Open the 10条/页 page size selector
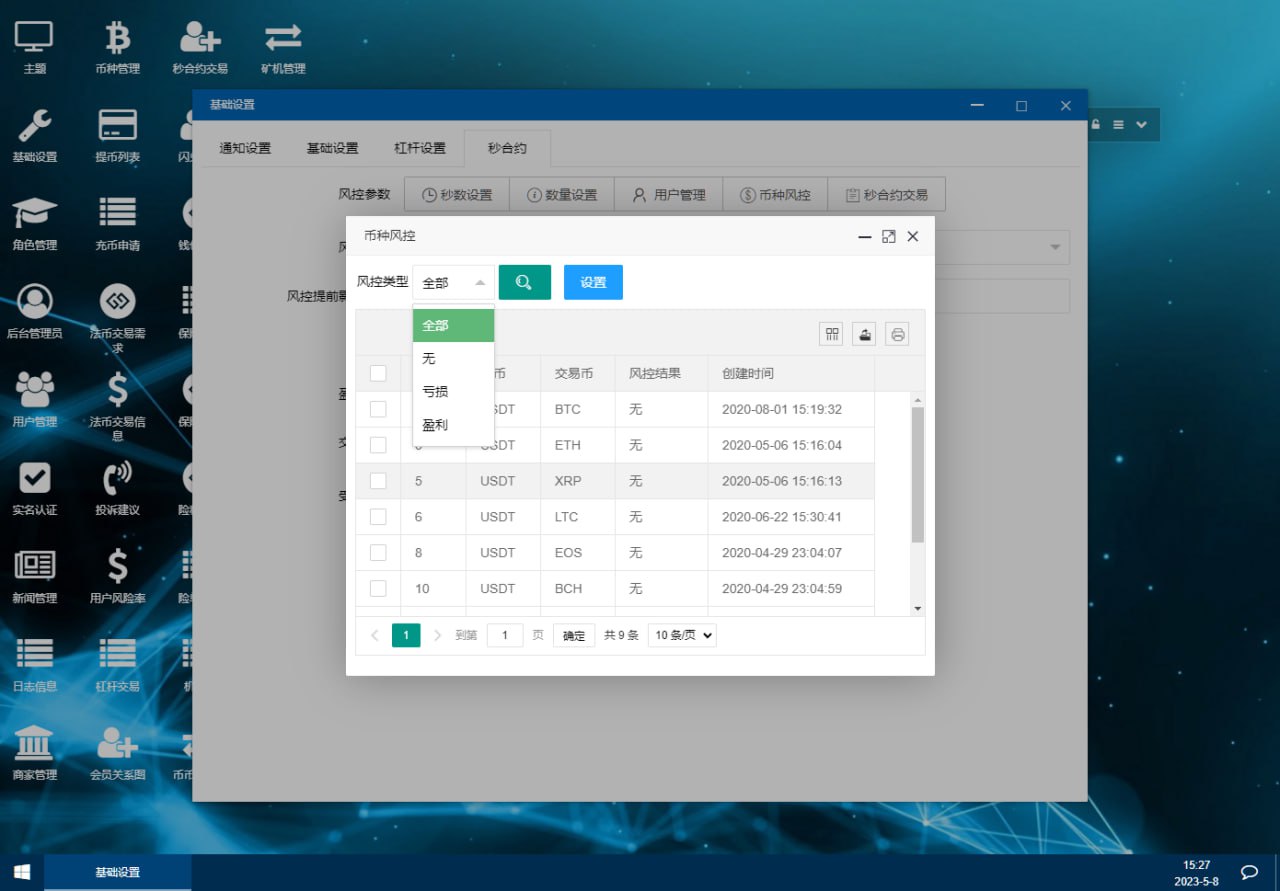This screenshot has height=891, width=1280. click(x=682, y=635)
